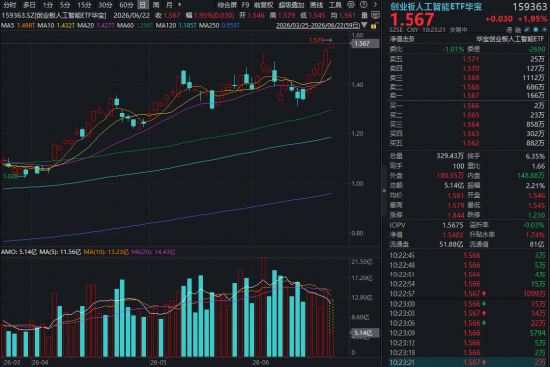Click the 净值 value 1.5402
550x367 pixels.
point(453,234)
